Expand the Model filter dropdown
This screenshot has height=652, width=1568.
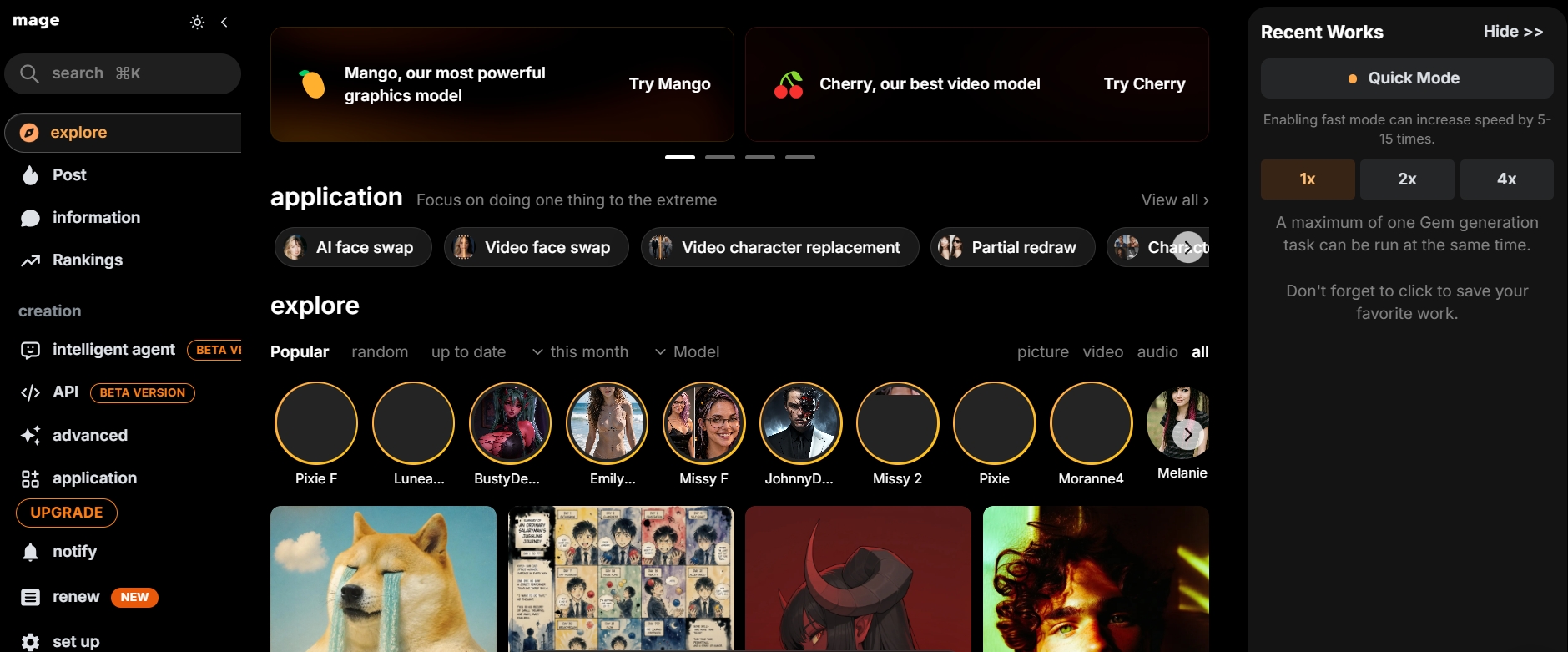(x=687, y=352)
